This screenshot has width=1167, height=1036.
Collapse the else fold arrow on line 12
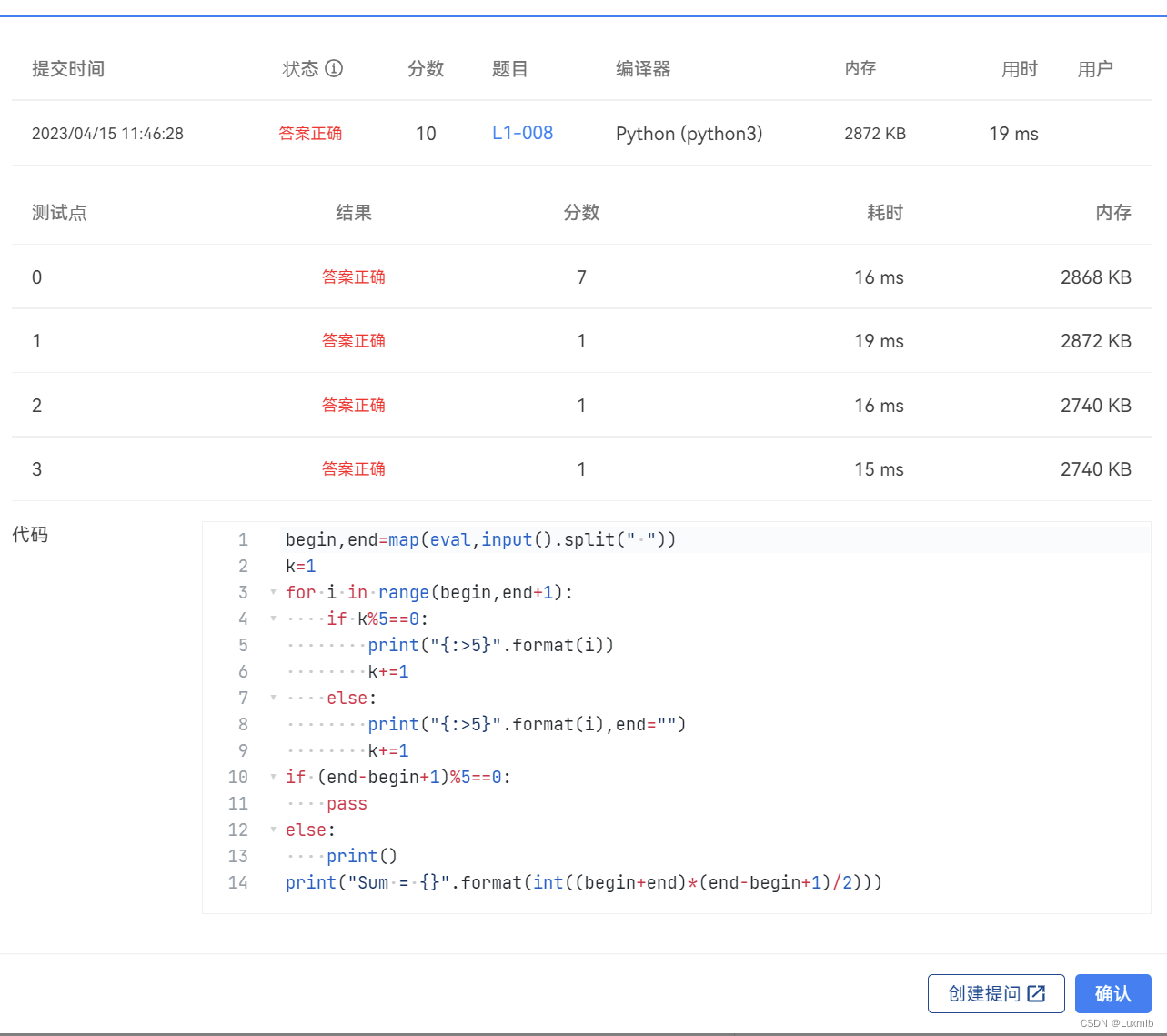pyautogui.click(x=272, y=830)
